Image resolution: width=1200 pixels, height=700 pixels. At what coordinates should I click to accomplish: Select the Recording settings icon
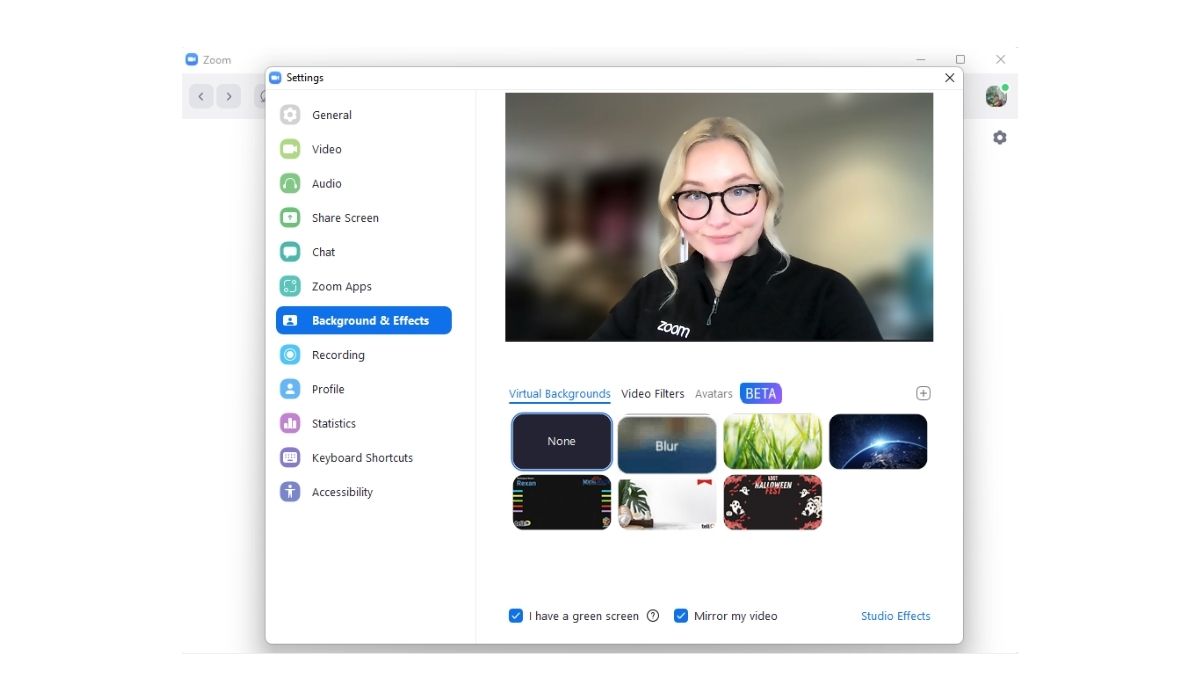point(290,355)
